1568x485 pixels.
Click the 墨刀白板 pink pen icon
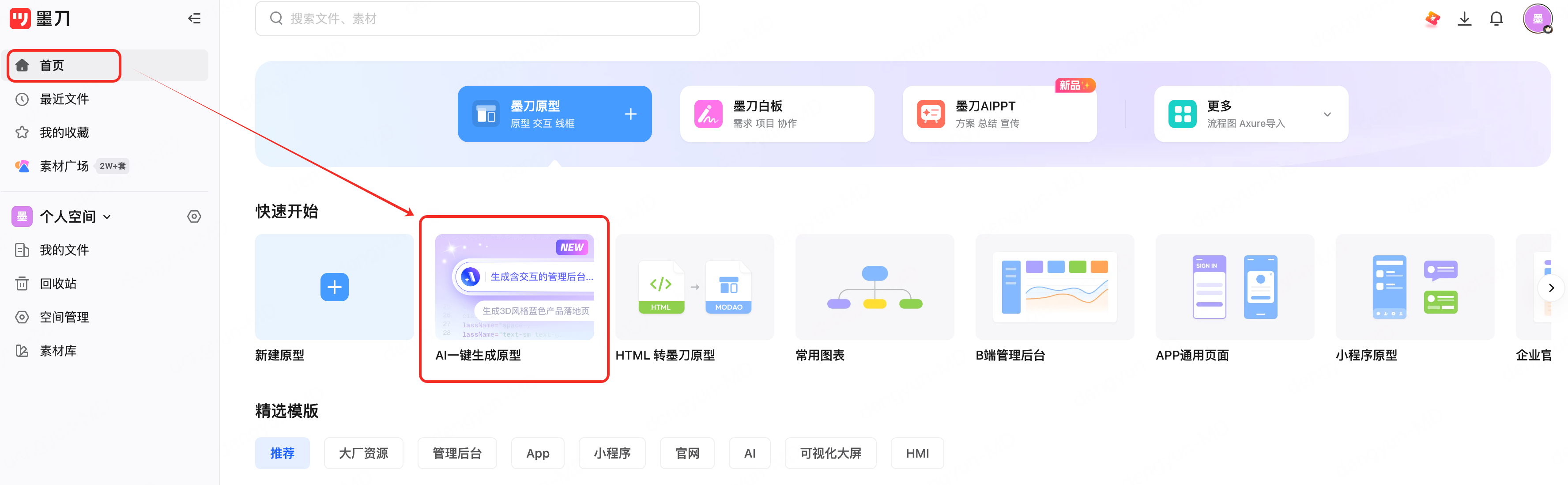tap(708, 114)
